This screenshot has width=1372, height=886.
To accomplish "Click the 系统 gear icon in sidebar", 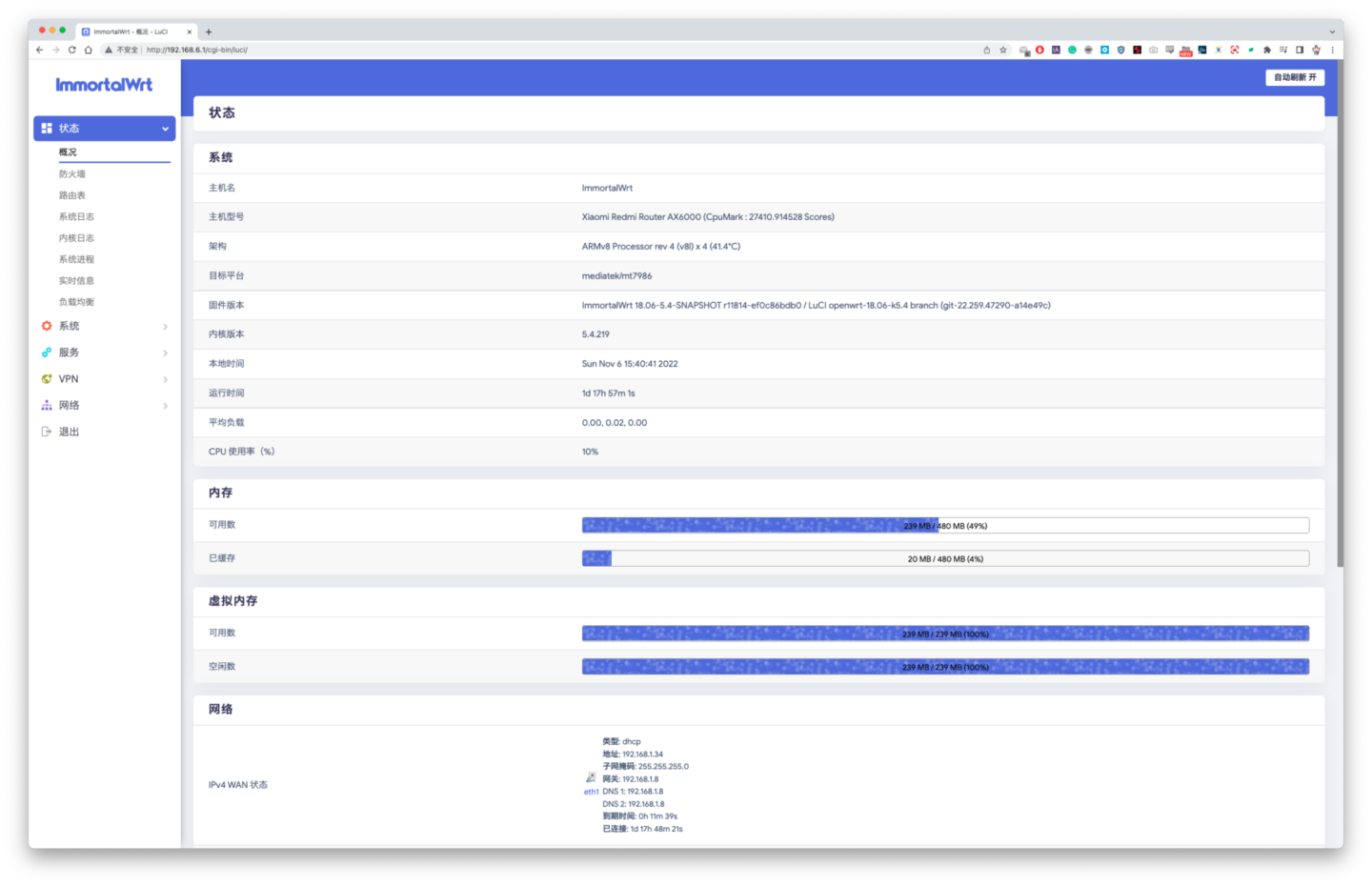I will pyautogui.click(x=47, y=326).
